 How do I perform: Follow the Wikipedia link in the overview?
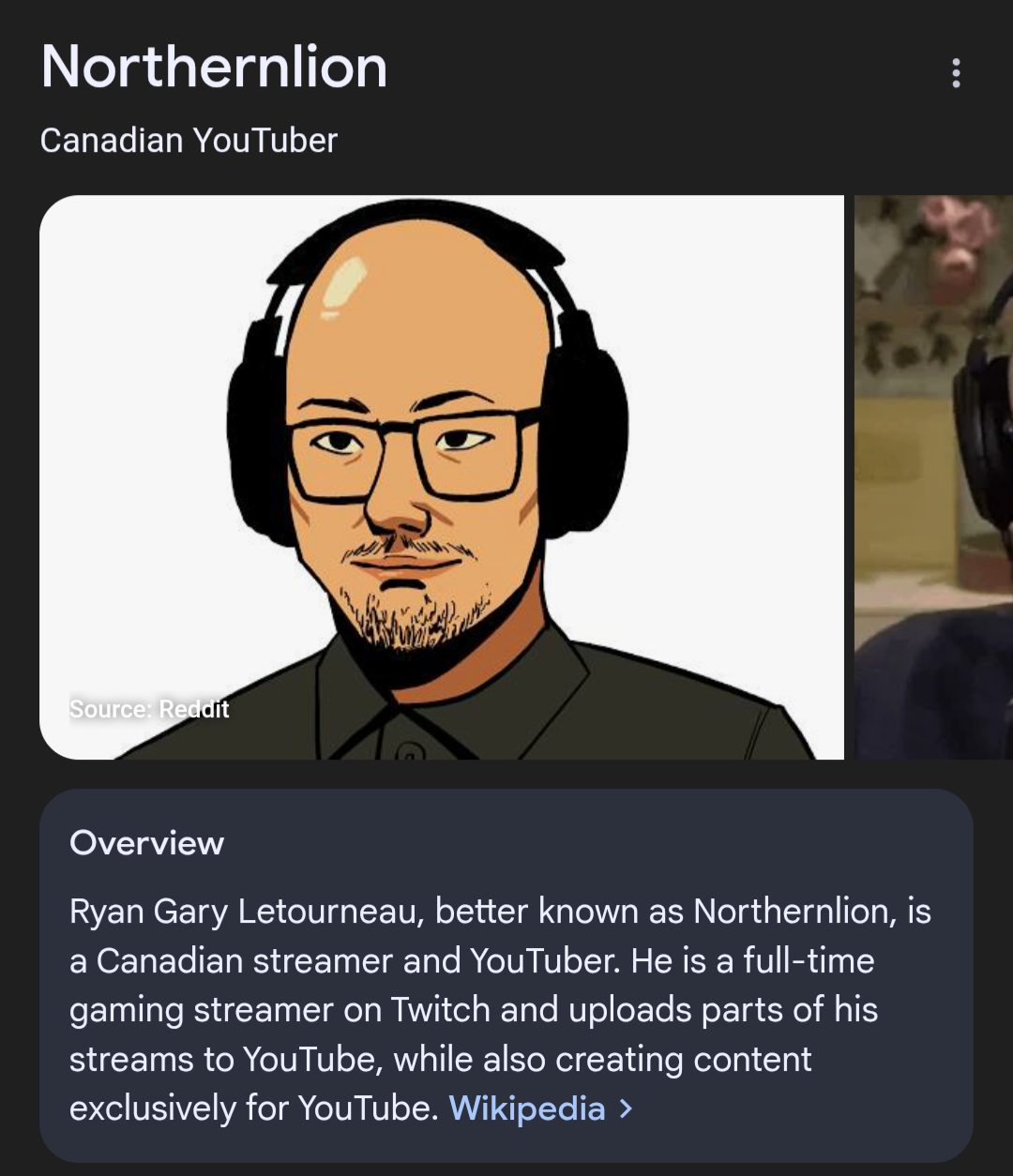(527, 1108)
